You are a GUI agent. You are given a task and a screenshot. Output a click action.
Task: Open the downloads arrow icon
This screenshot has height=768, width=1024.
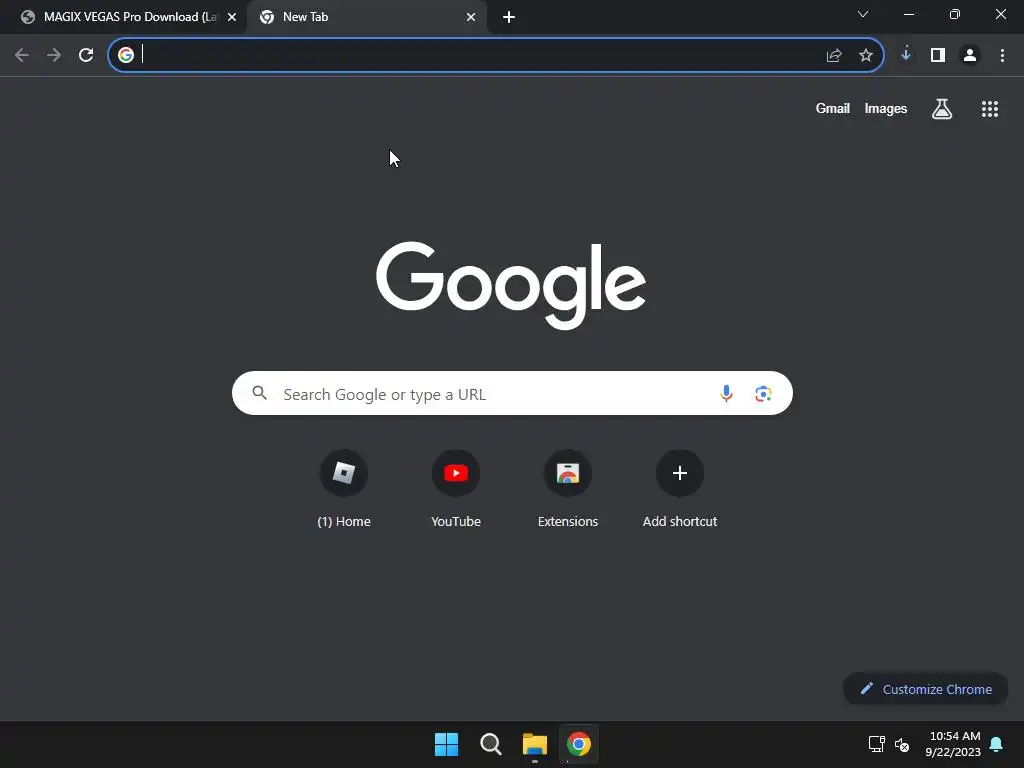[x=906, y=55]
